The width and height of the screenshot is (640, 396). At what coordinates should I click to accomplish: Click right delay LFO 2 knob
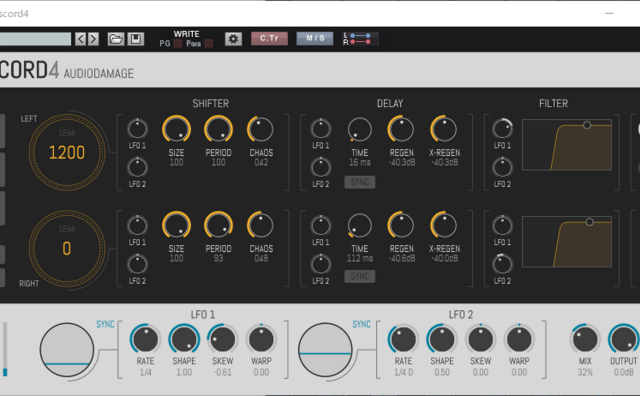coord(321,264)
